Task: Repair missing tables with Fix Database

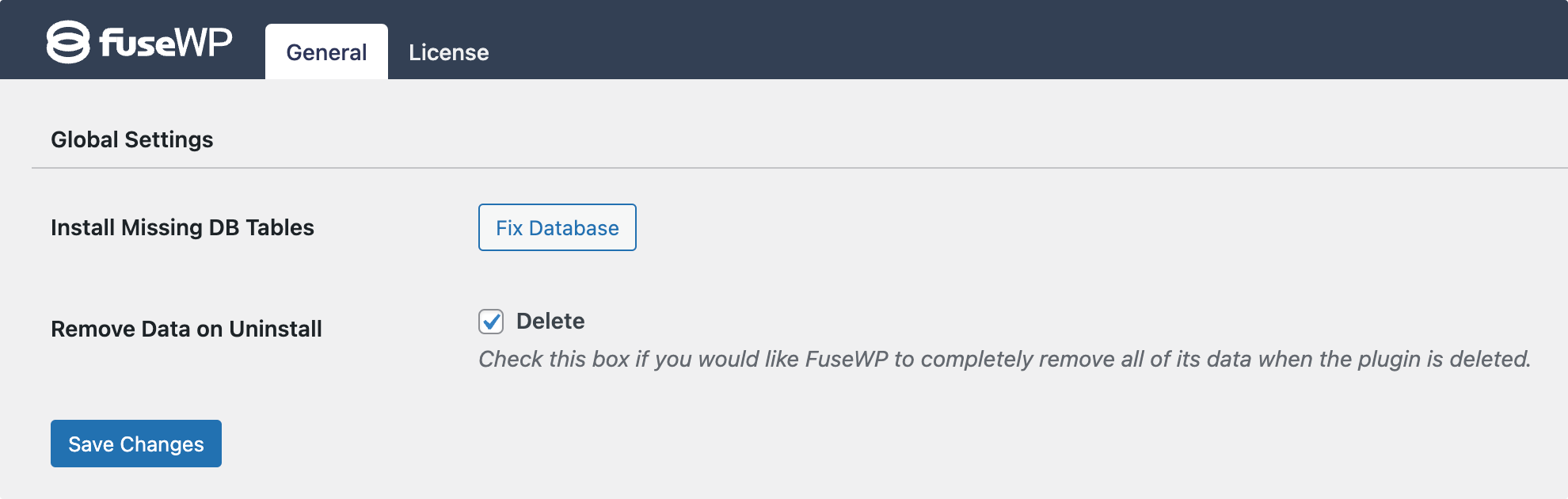Action: tap(558, 227)
